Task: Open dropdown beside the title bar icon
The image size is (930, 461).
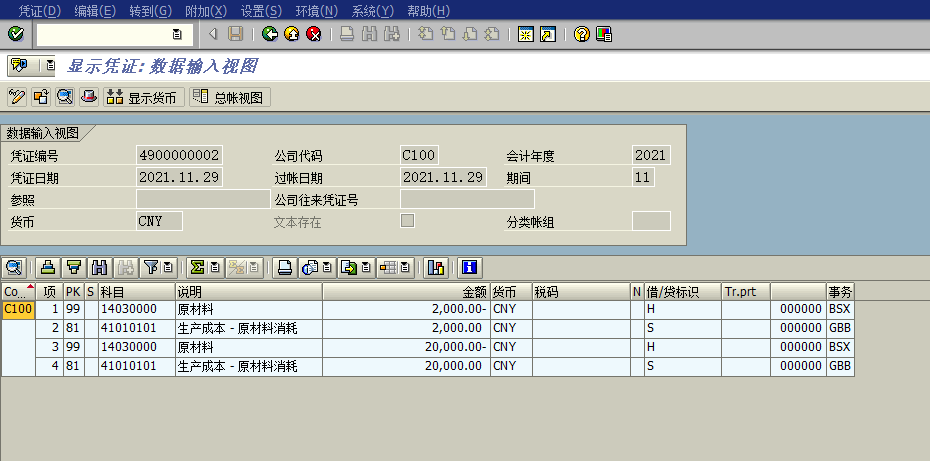Action: (x=50, y=65)
